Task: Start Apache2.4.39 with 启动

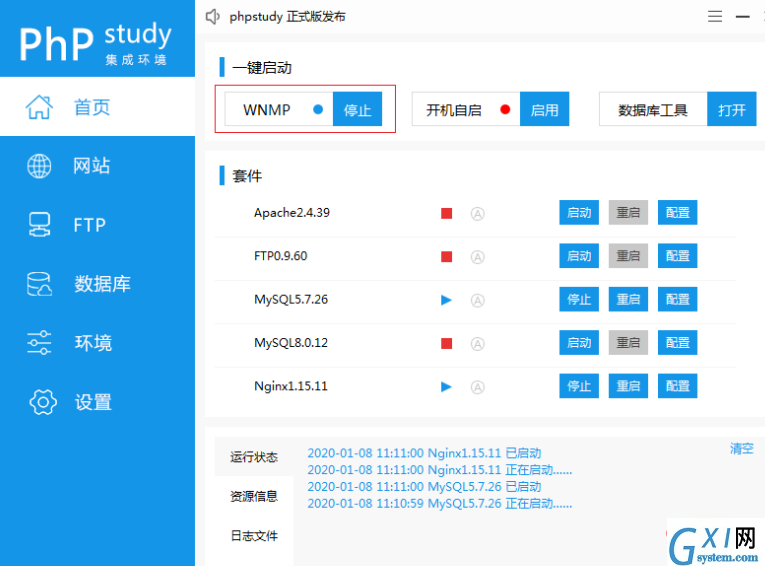Action: tap(579, 213)
